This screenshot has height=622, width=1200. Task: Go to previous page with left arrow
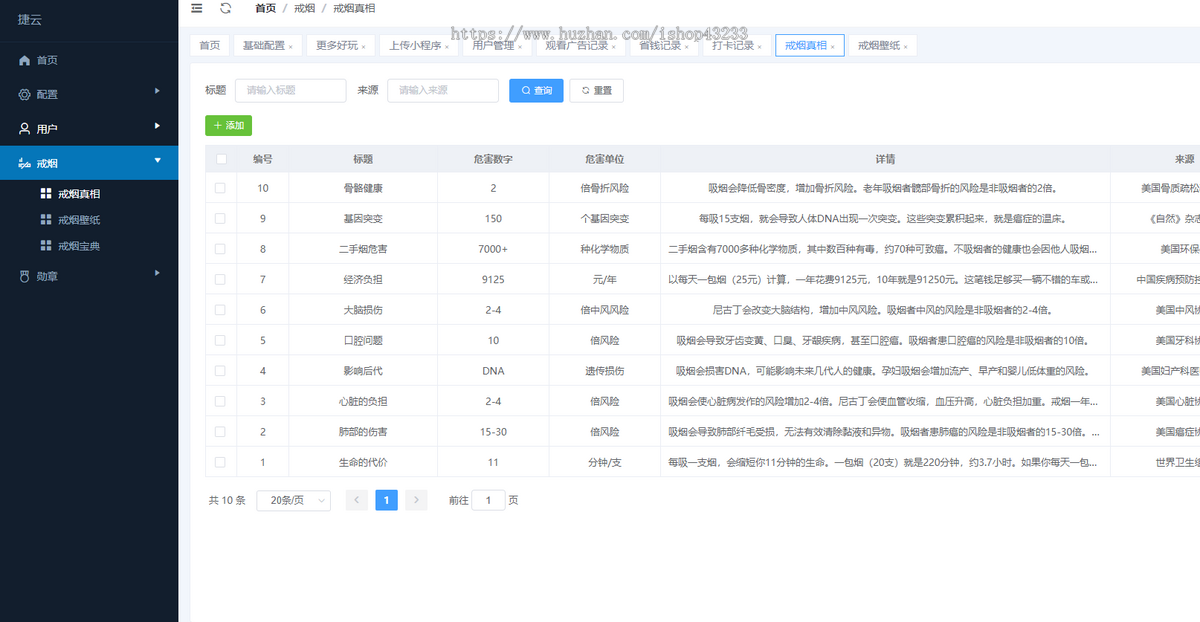point(357,500)
